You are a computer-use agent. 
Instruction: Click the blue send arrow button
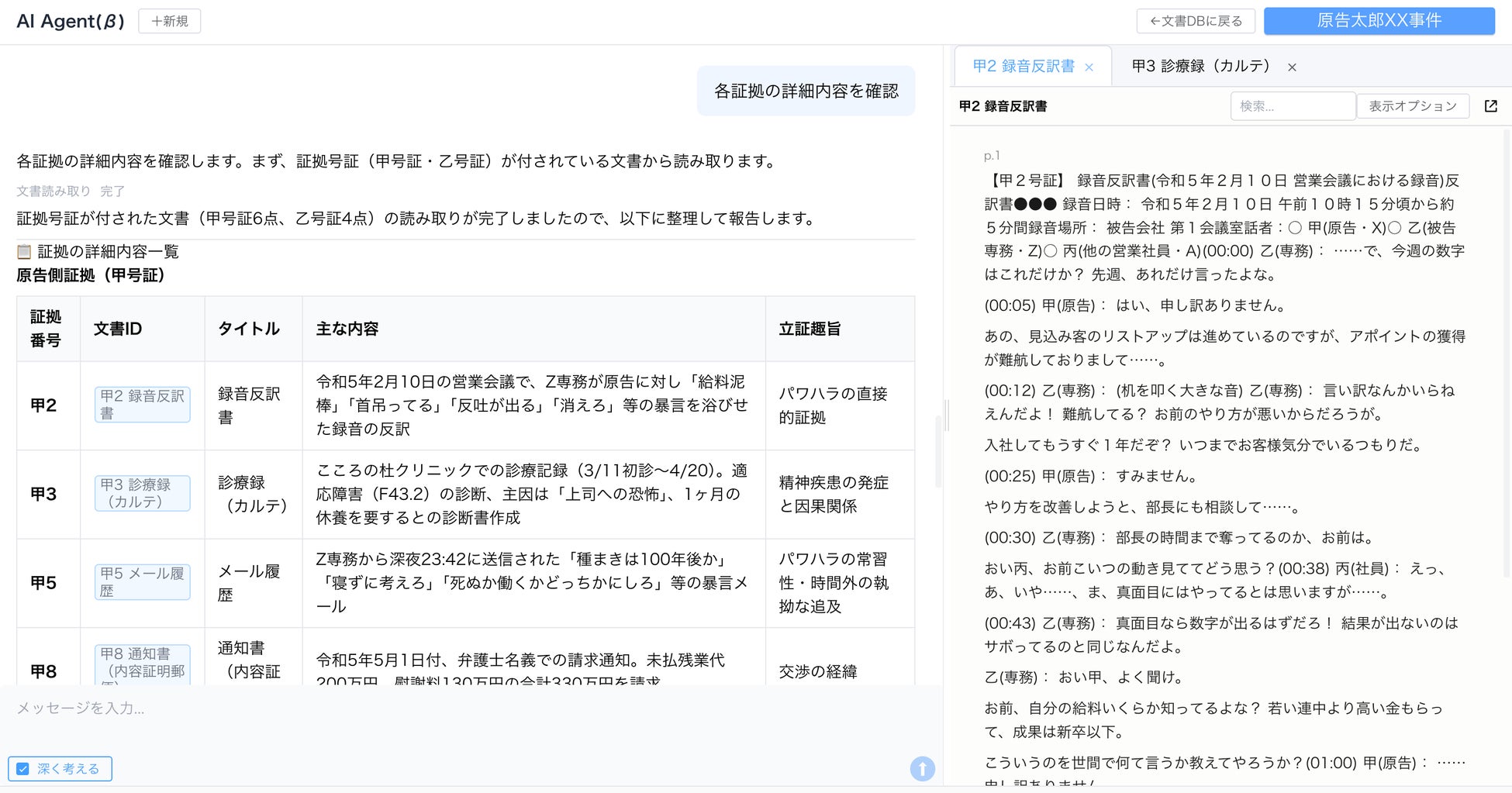[922, 768]
